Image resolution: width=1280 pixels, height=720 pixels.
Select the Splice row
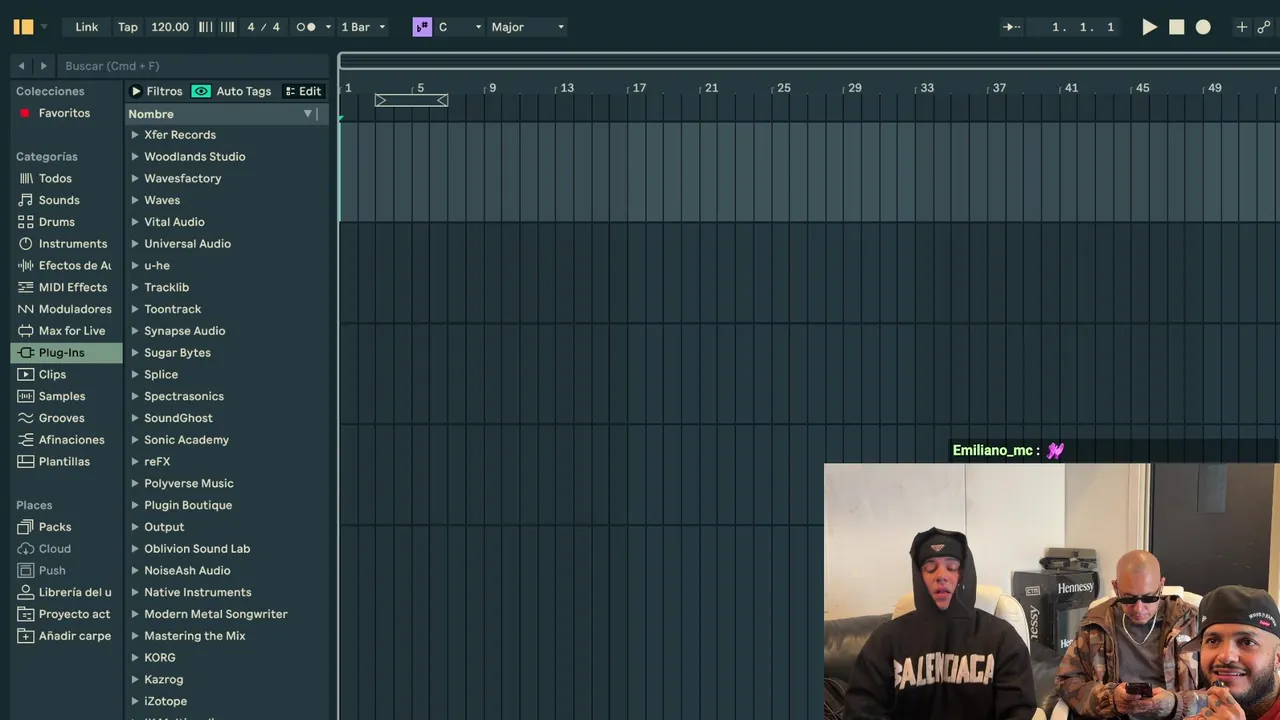point(227,375)
